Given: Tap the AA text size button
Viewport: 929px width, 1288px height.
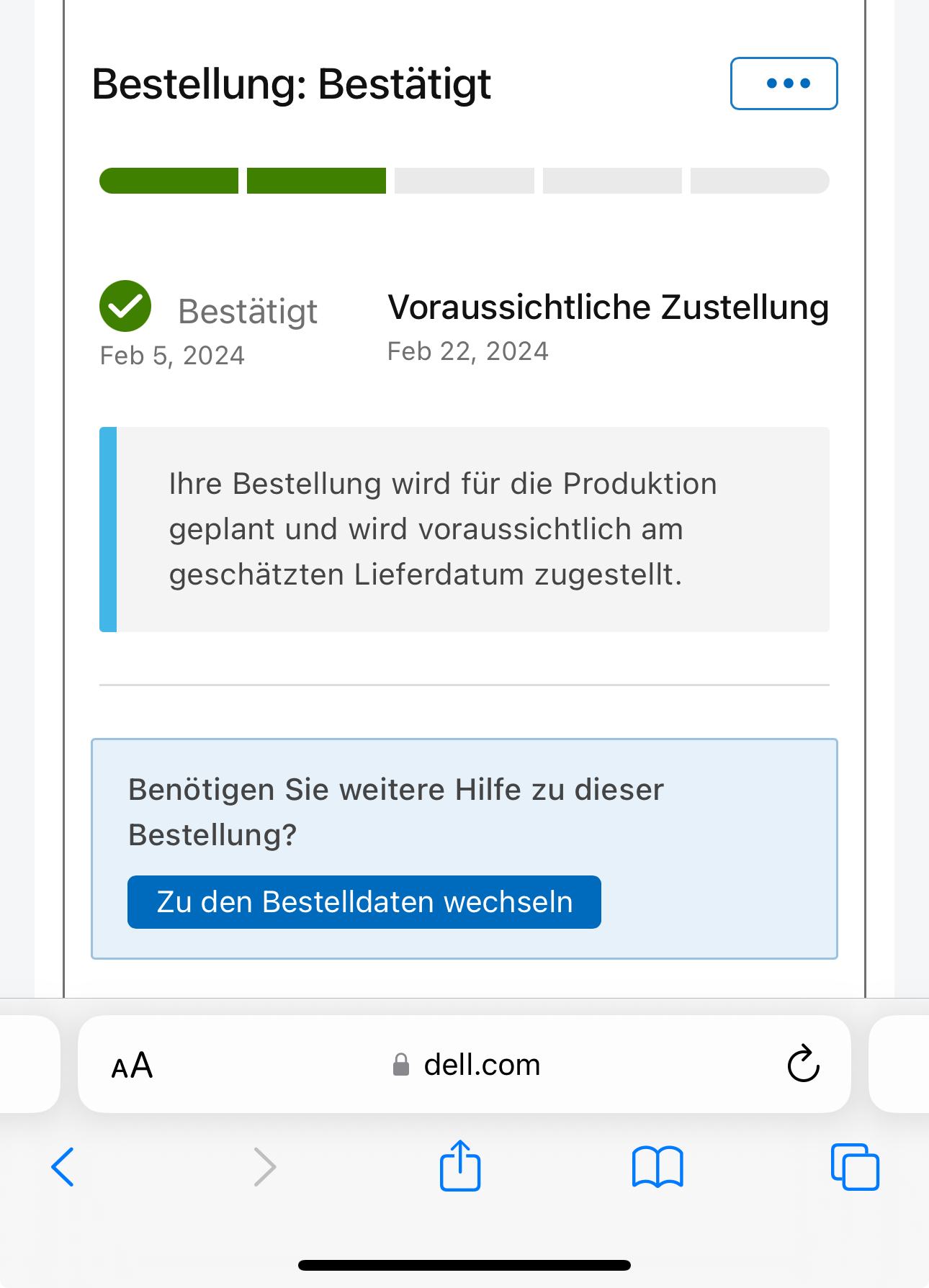Looking at the screenshot, I should tap(133, 1065).
